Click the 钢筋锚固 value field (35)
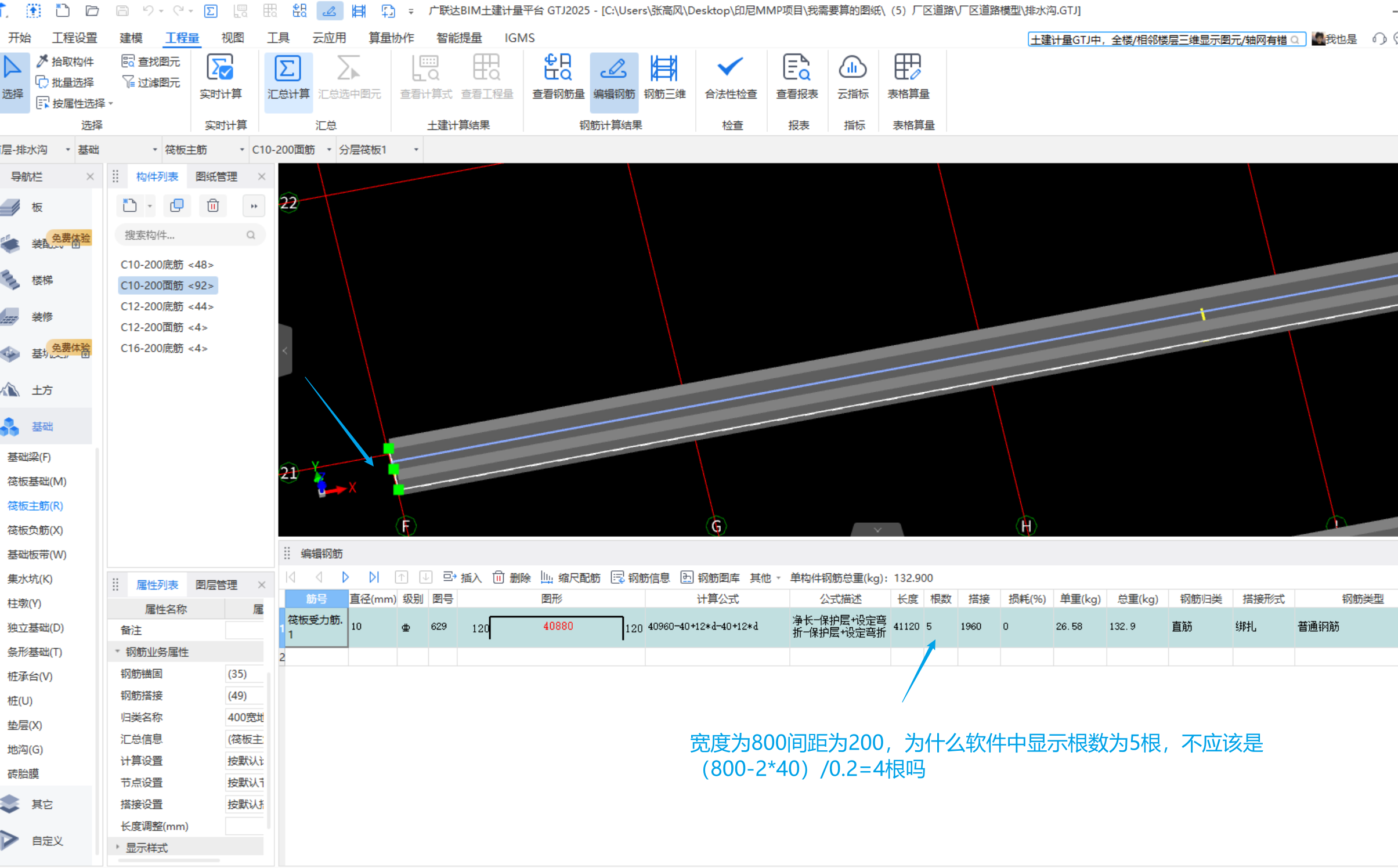This screenshot has width=1398, height=868. point(244,673)
